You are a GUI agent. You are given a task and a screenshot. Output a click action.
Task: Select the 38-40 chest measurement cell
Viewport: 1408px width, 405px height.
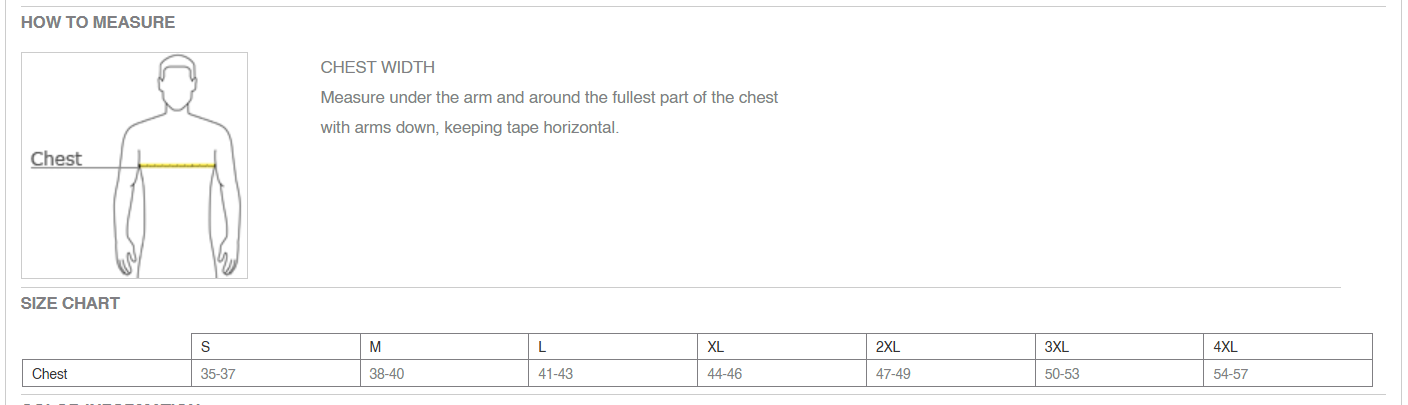click(445, 374)
